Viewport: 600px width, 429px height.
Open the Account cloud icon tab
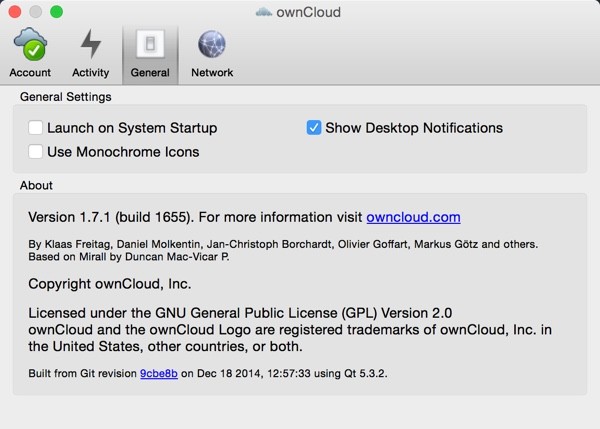[30, 53]
